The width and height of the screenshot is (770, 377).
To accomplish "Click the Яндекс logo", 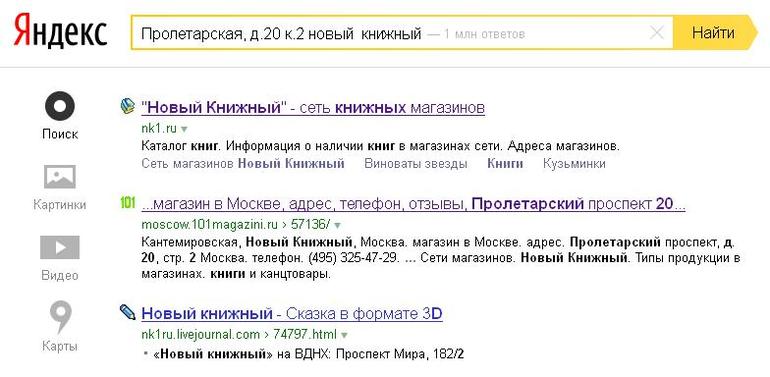I will pyautogui.click(x=60, y=32).
